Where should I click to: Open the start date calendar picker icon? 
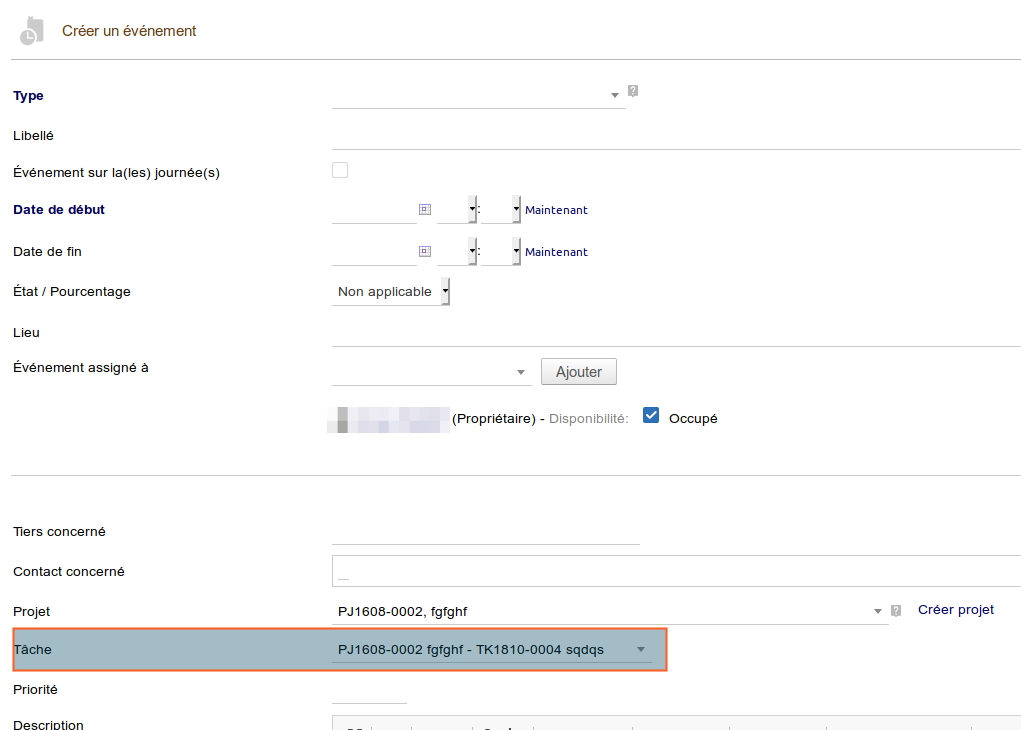424,210
